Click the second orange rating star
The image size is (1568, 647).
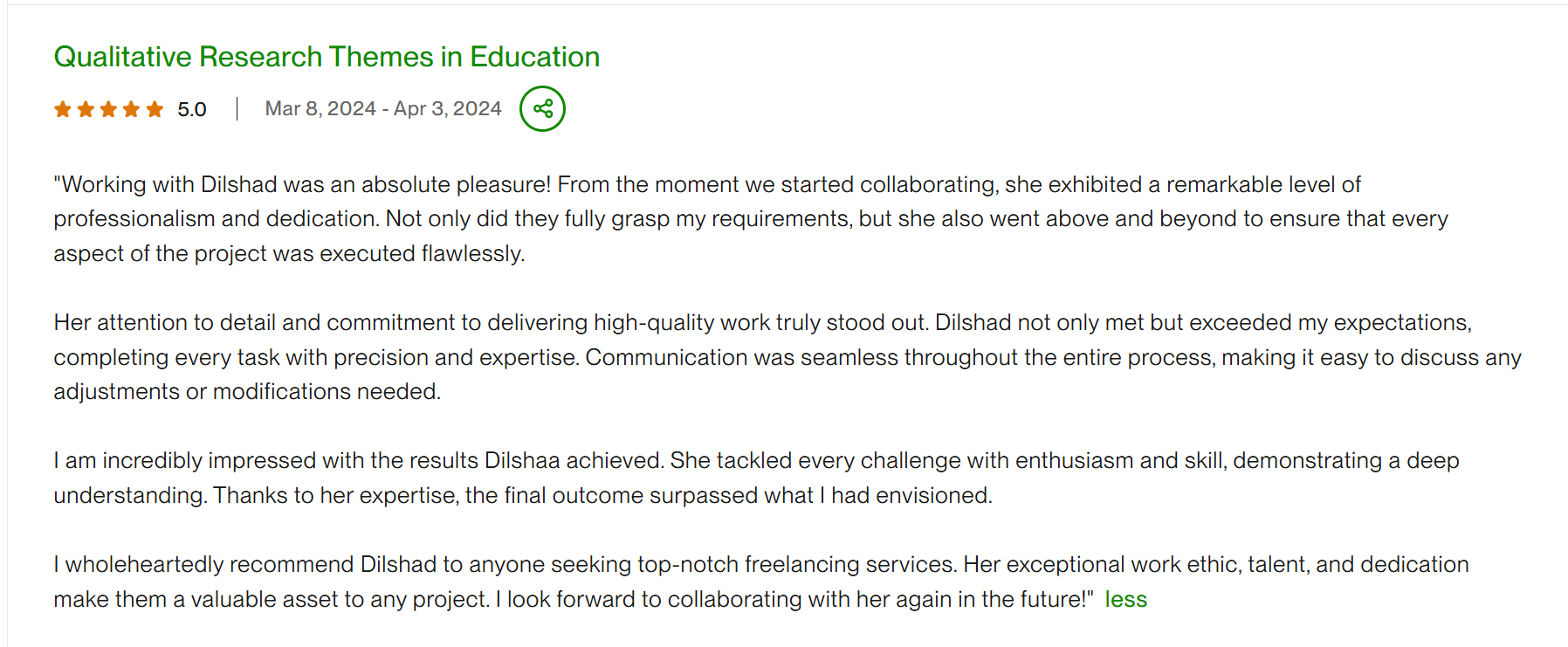pos(86,109)
